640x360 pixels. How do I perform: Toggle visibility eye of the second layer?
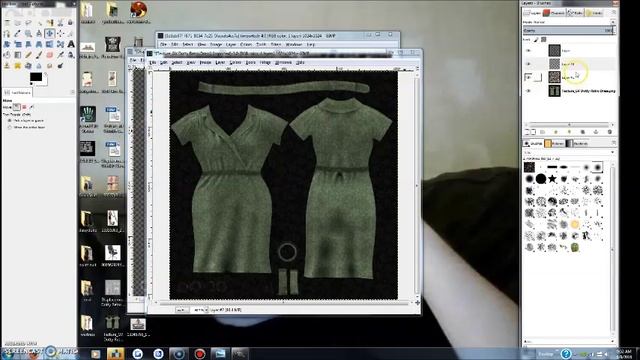click(528, 64)
